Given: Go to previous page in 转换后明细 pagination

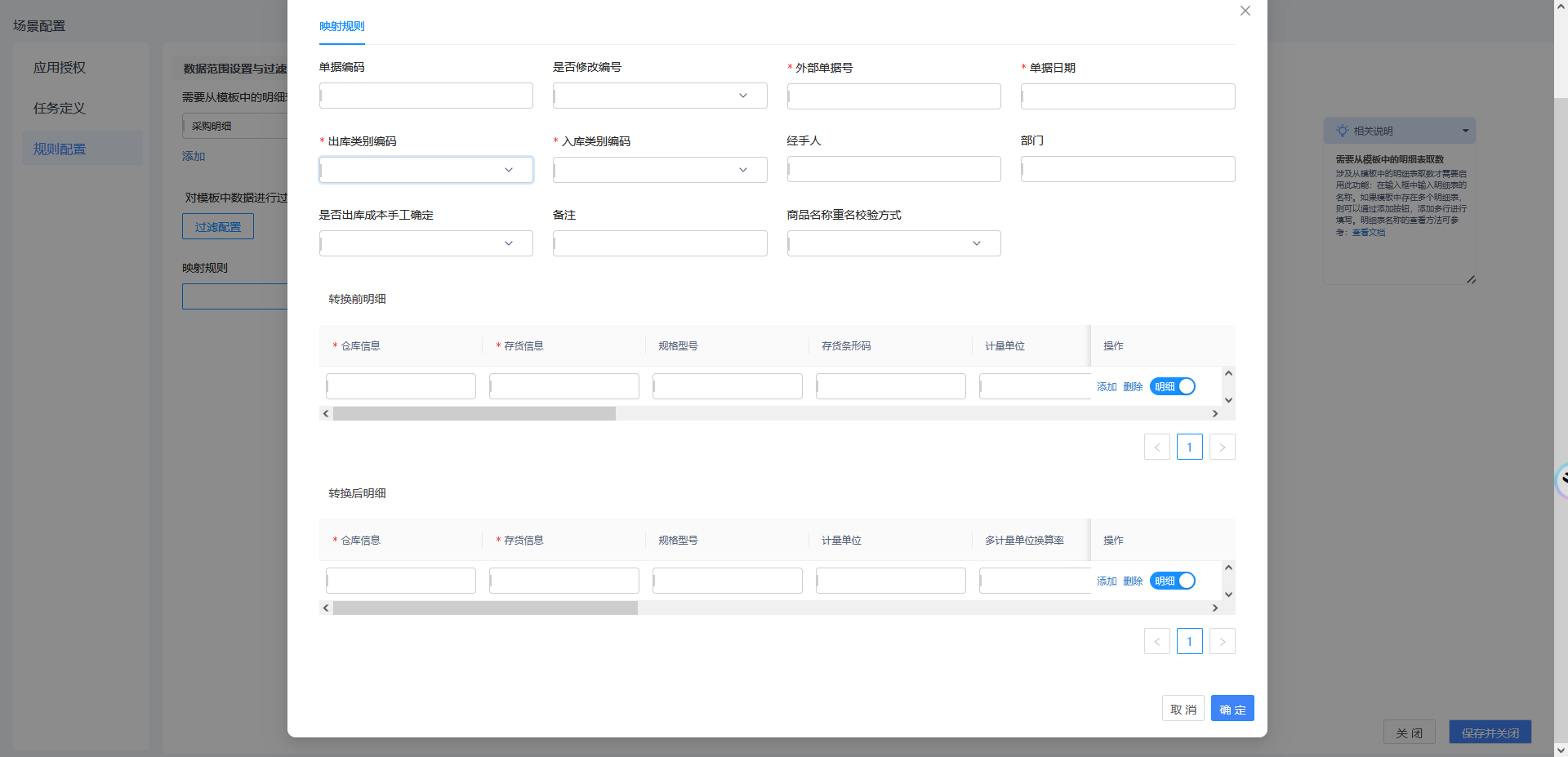Looking at the screenshot, I should click(x=1157, y=641).
